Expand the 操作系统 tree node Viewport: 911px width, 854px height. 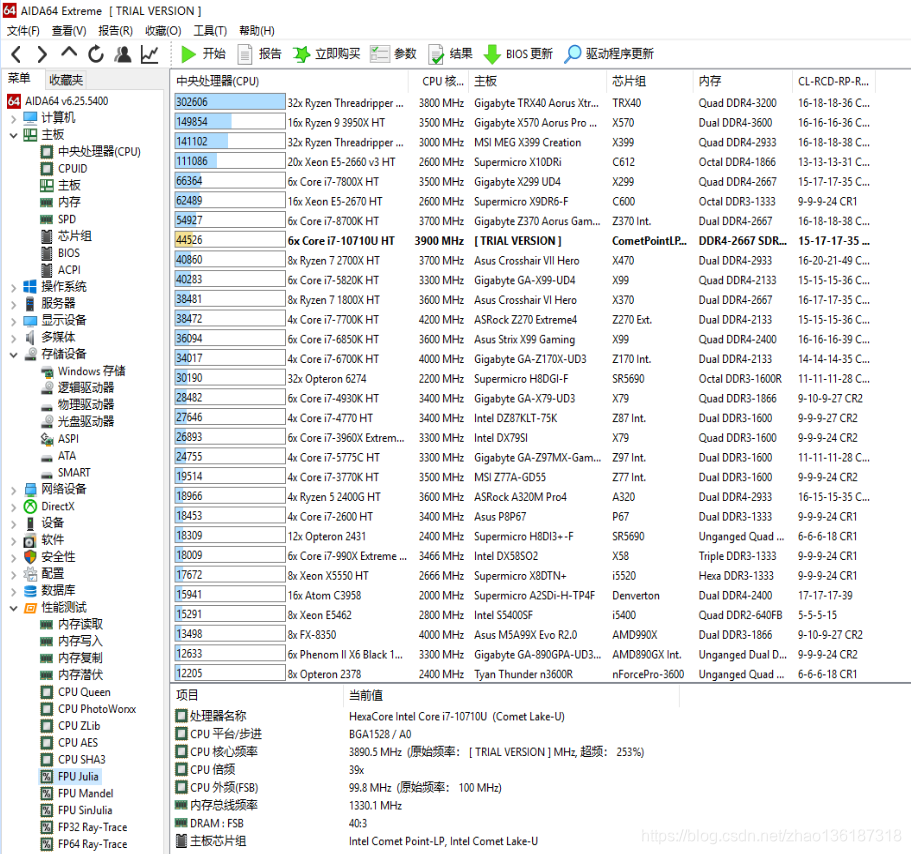[x=13, y=287]
